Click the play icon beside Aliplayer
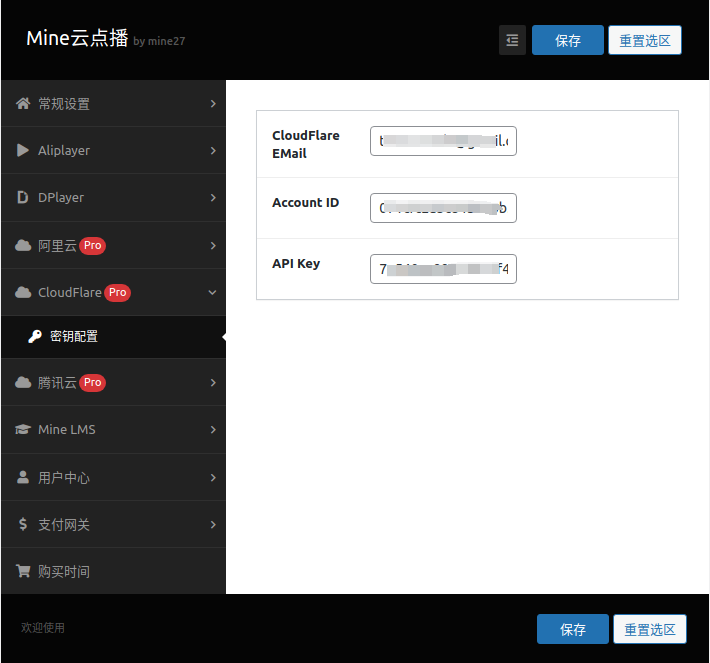This screenshot has height=663, width=710. point(23,150)
